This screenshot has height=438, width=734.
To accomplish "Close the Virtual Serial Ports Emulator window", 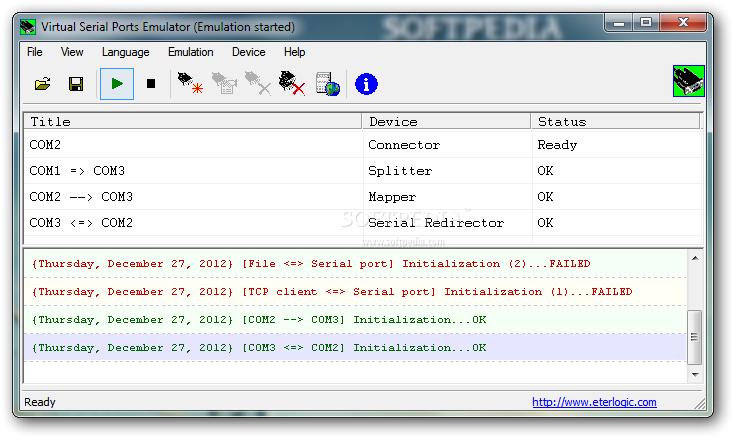I will 683,22.
